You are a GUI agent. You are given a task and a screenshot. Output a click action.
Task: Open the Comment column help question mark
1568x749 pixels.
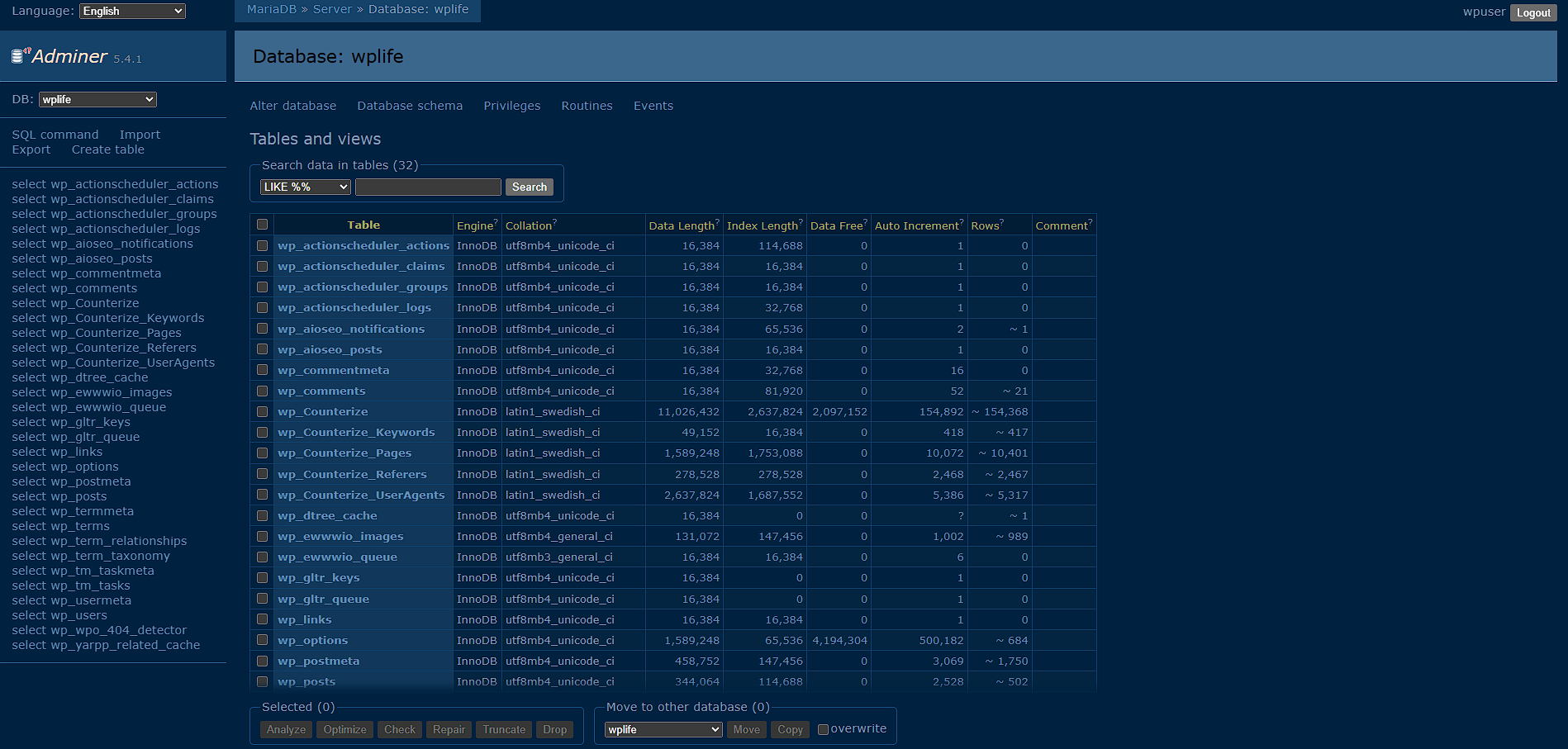(1090, 222)
